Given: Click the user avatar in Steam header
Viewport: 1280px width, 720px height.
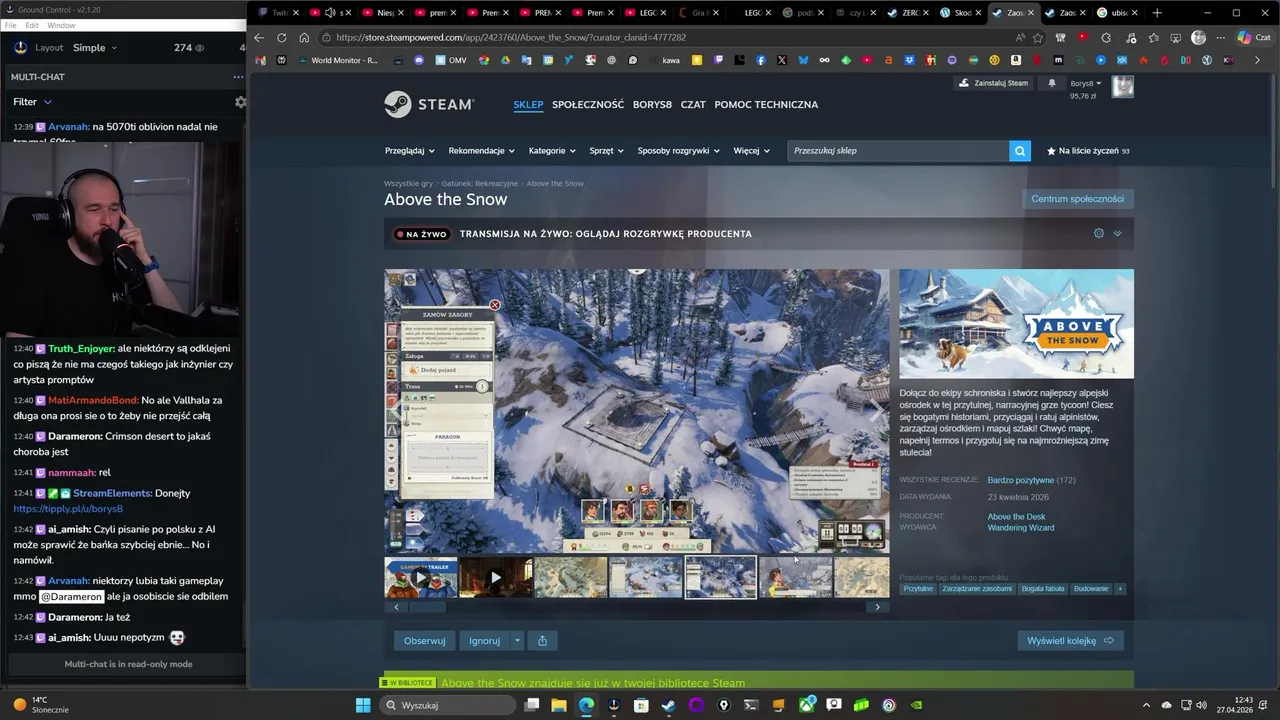Looking at the screenshot, I should [x=1123, y=87].
